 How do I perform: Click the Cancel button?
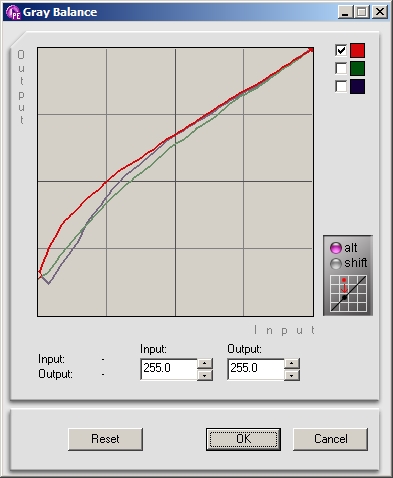pyautogui.click(x=331, y=439)
